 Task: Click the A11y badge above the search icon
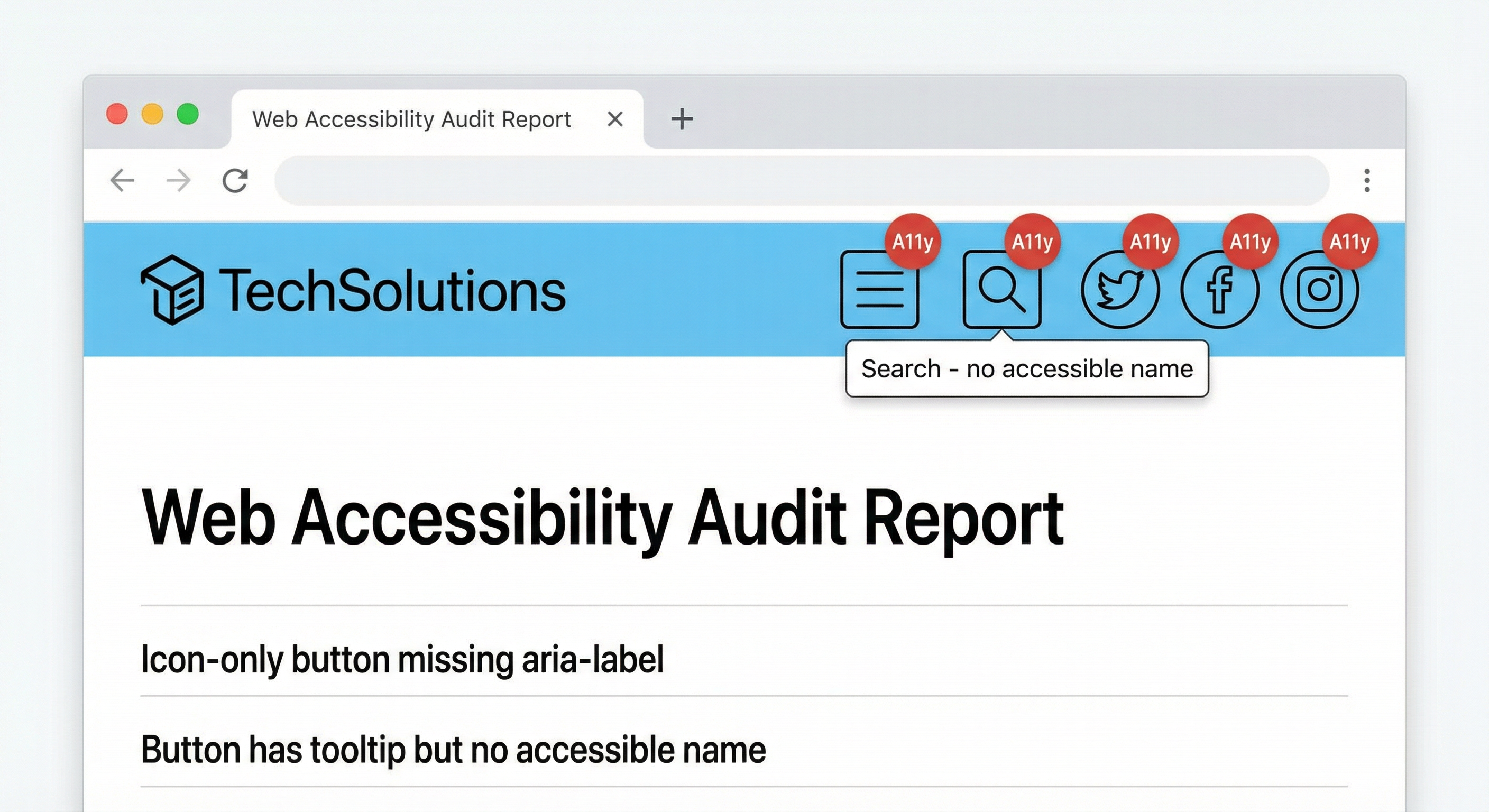coord(1032,243)
